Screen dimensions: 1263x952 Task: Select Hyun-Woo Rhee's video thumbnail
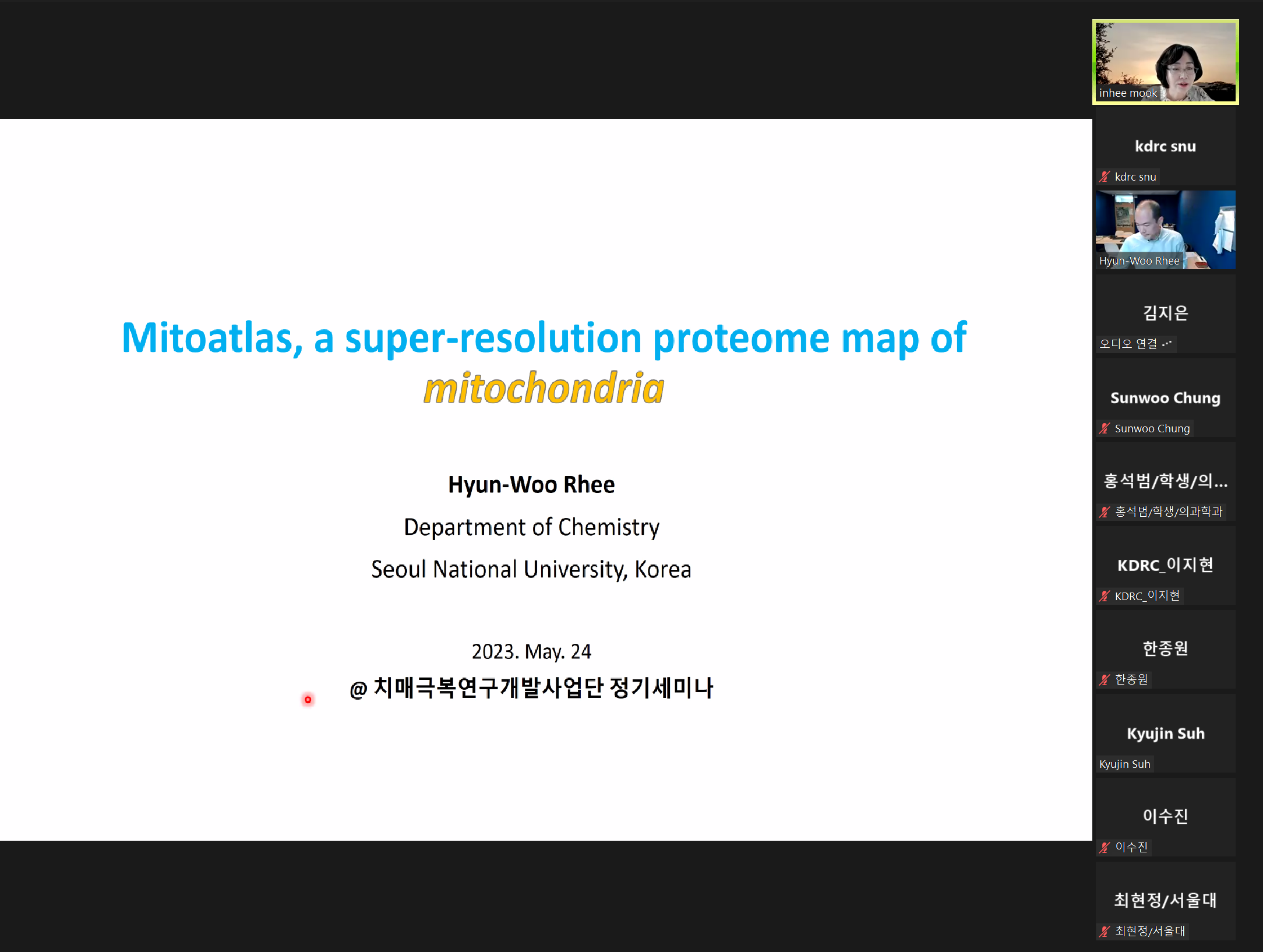[x=1165, y=230]
